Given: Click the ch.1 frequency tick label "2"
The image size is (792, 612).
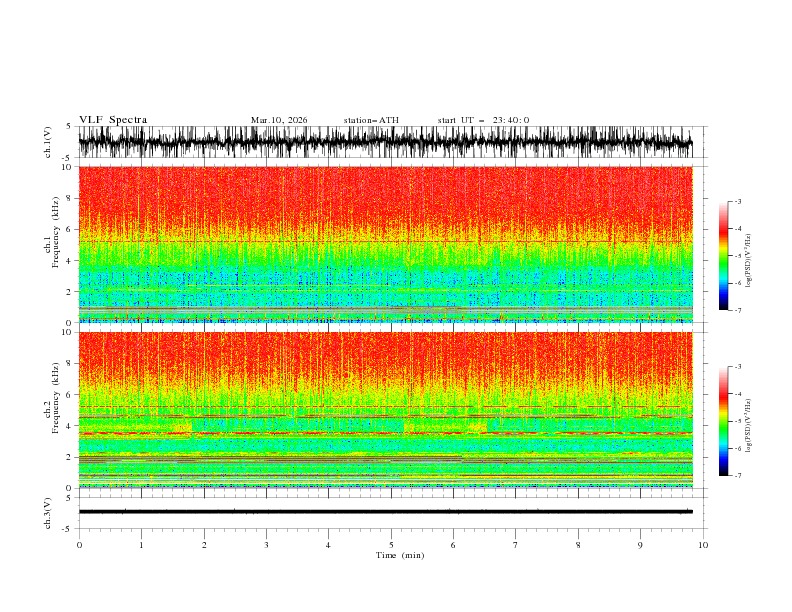Looking at the screenshot, I should click(x=69, y=291).
